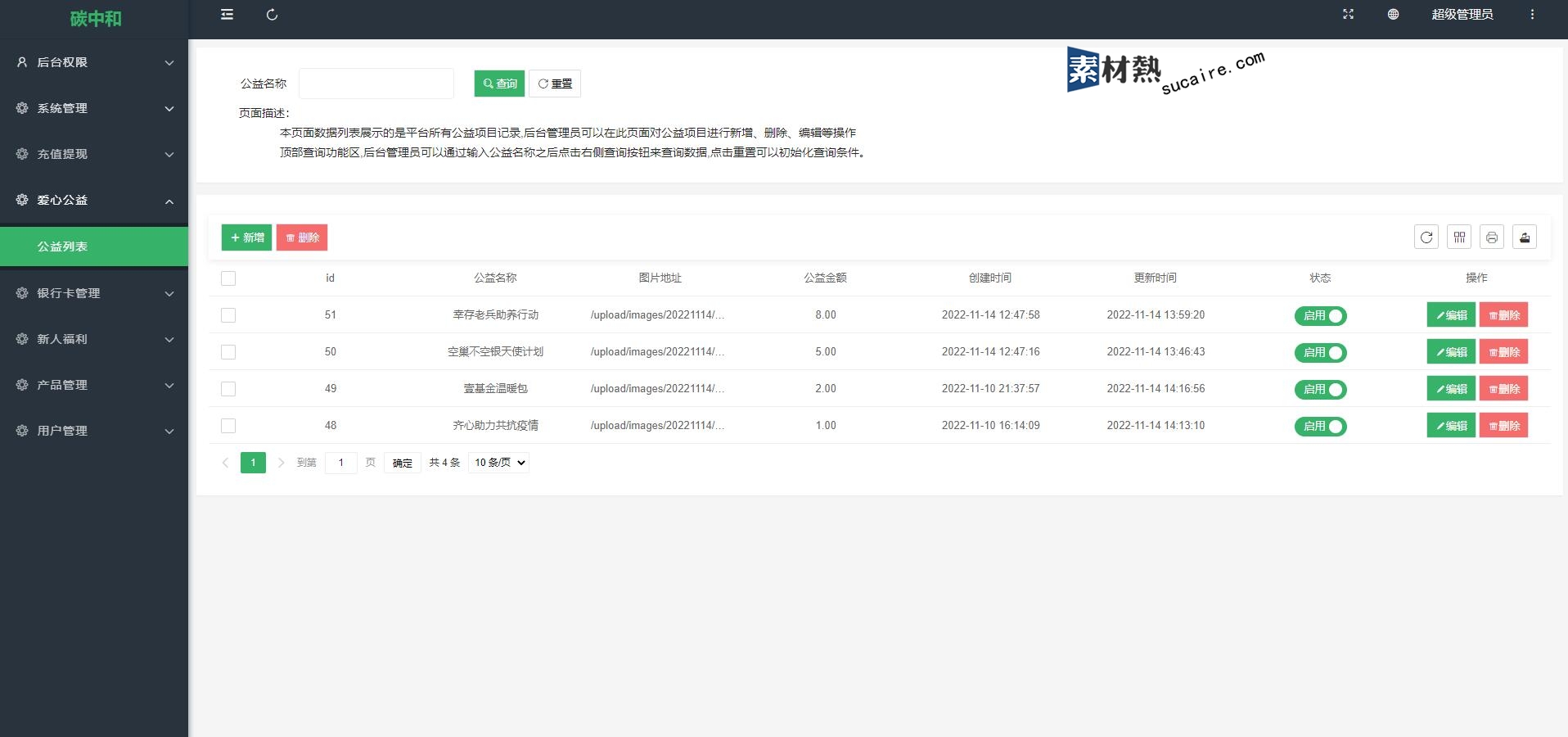Collapse the 爱心公益 menu chevron
This screenshot has width=1568, height=737.
(x=169, y=201)
